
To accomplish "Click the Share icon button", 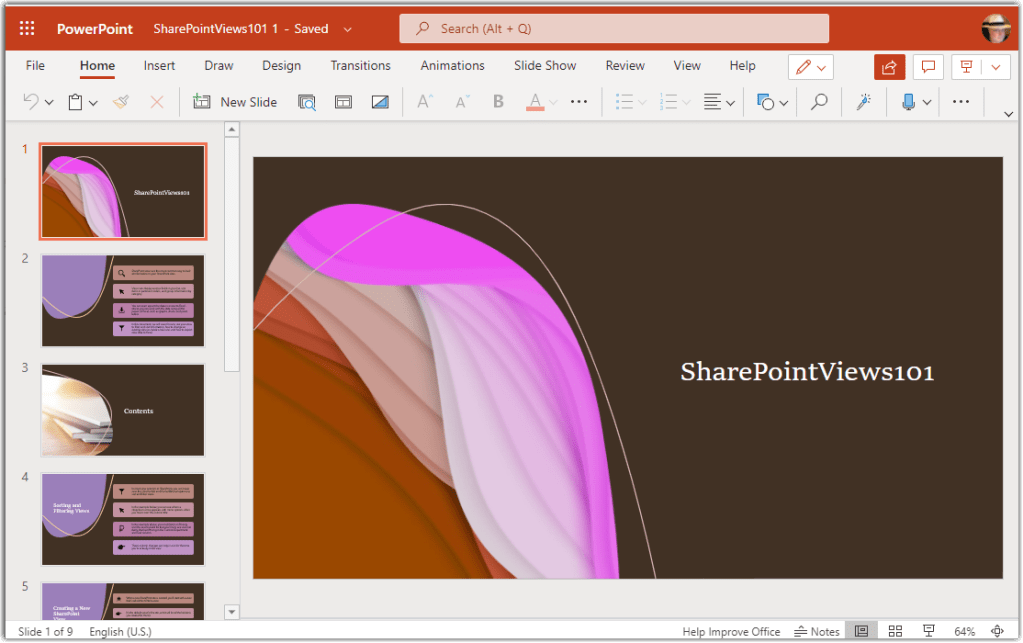I will point(888,66).
